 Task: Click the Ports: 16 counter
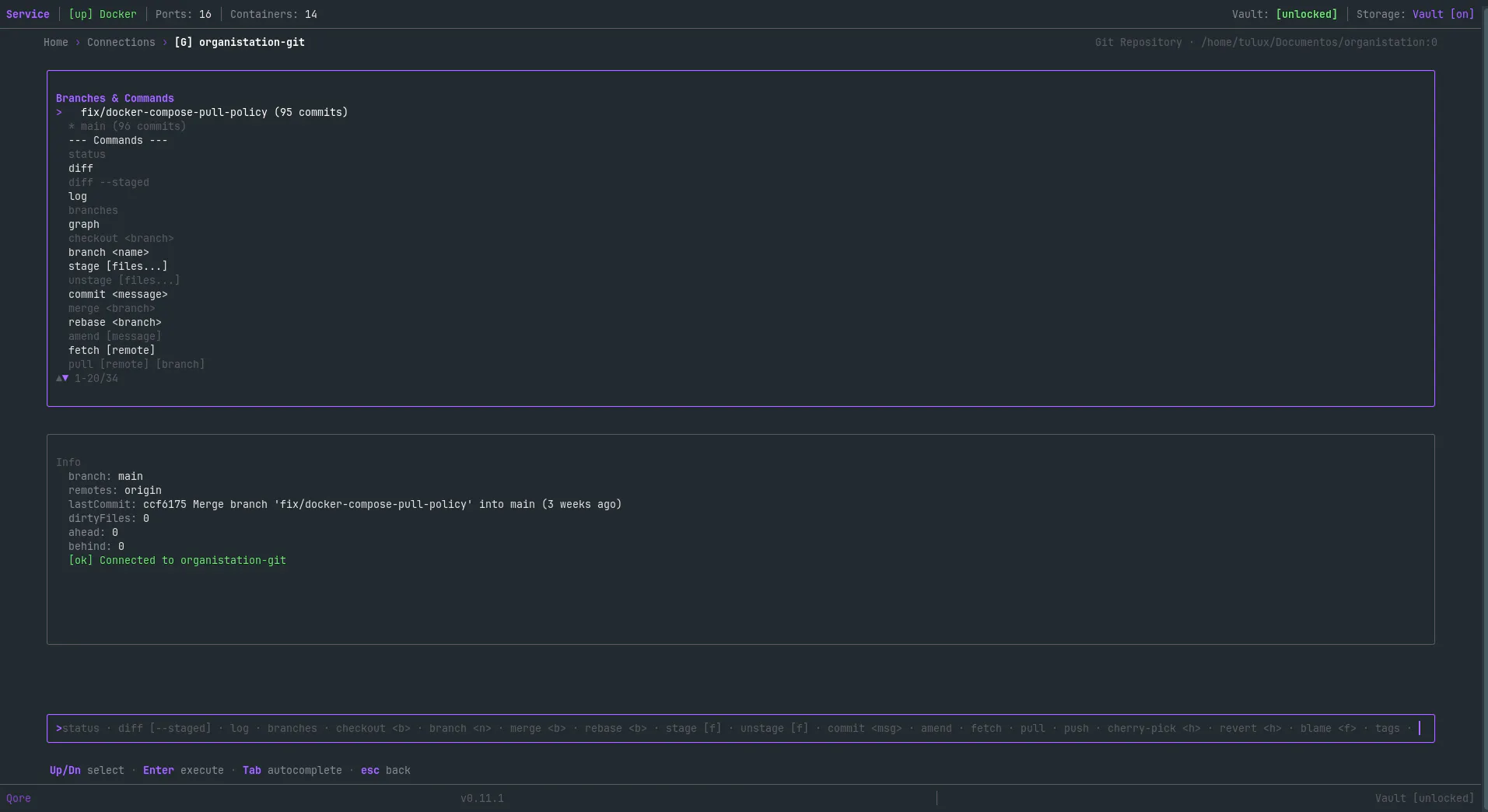(183, 14)
